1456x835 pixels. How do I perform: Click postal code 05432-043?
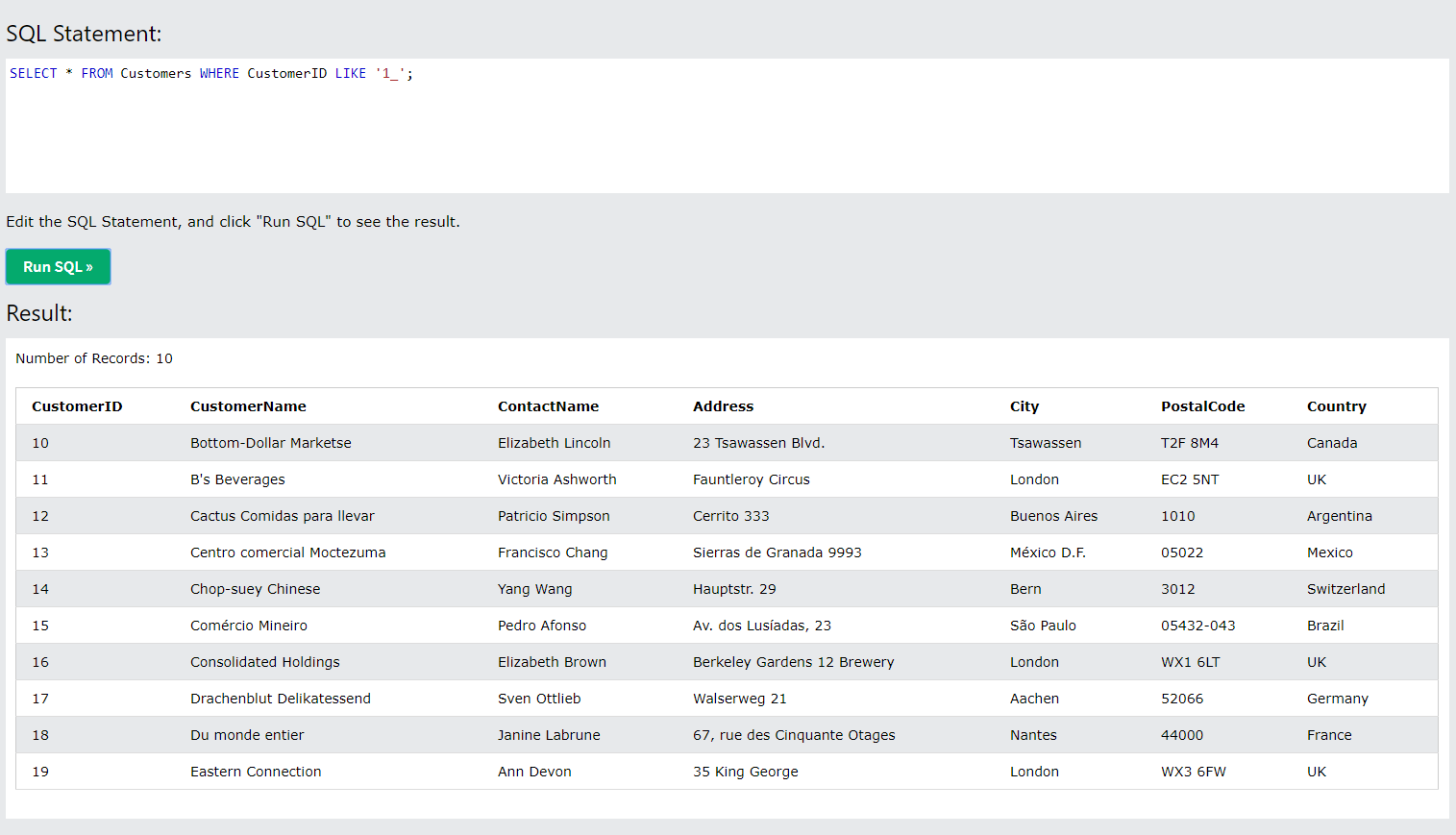coord(1198,626)
